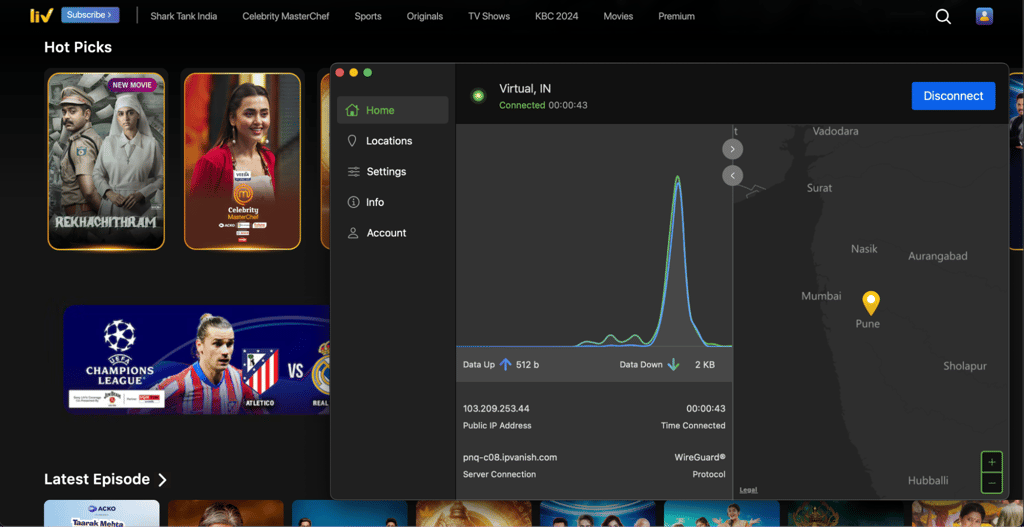This screenshot has height=527, width=1024.
Task: Open Sports menu item
Action: click(368, 16)
